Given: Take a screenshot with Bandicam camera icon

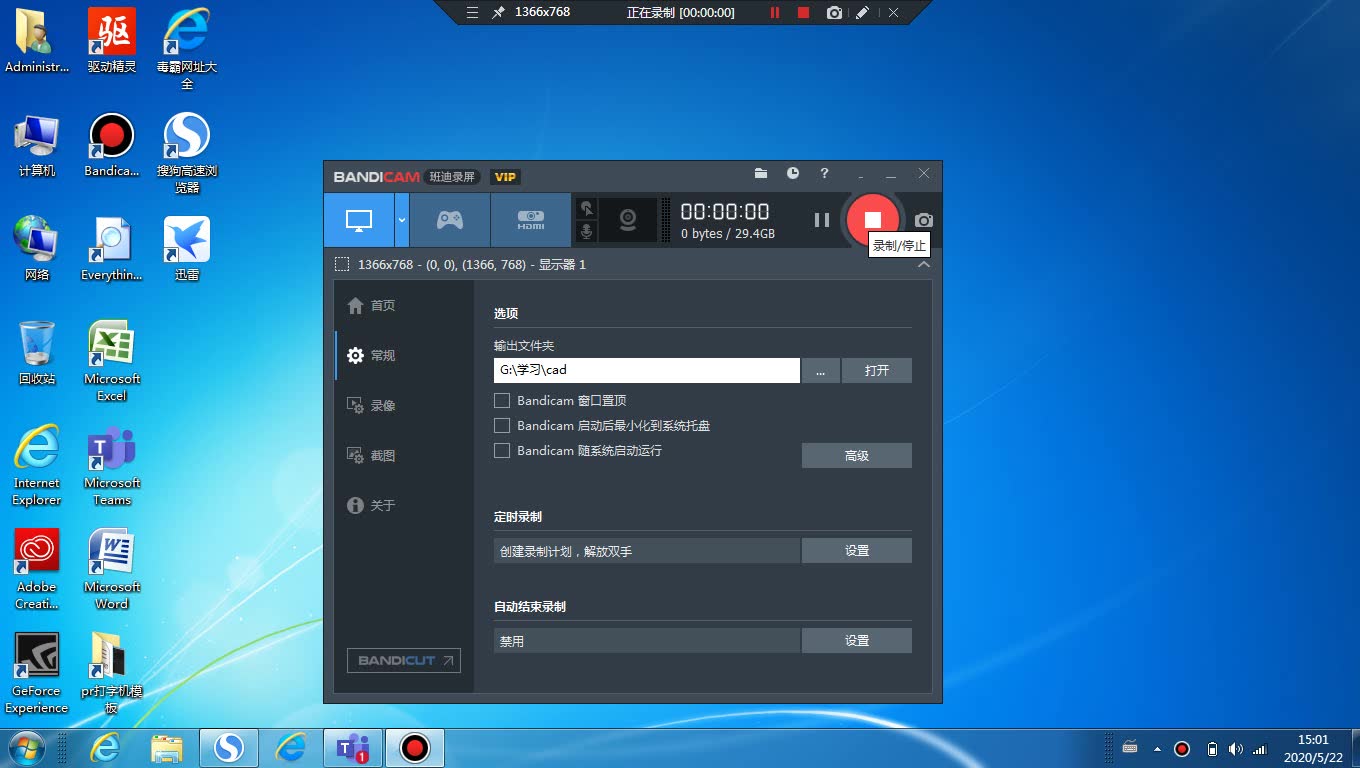Looking at the screenshot, I should (x=924, y=220).
